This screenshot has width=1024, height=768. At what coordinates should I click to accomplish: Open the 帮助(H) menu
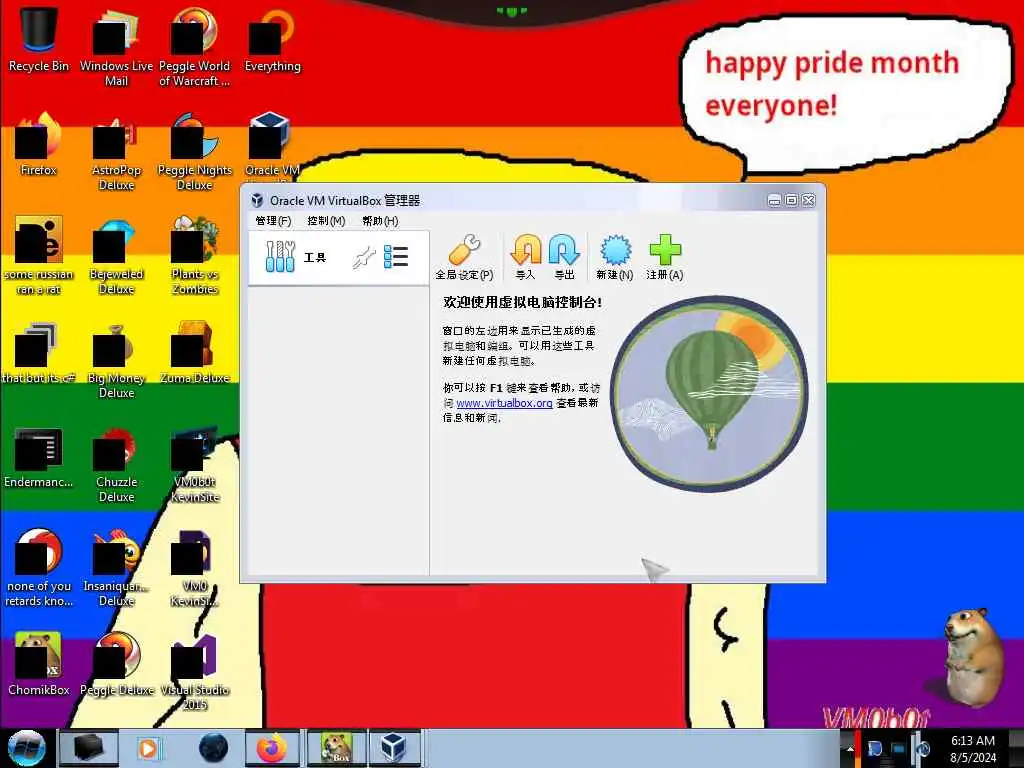380,221
